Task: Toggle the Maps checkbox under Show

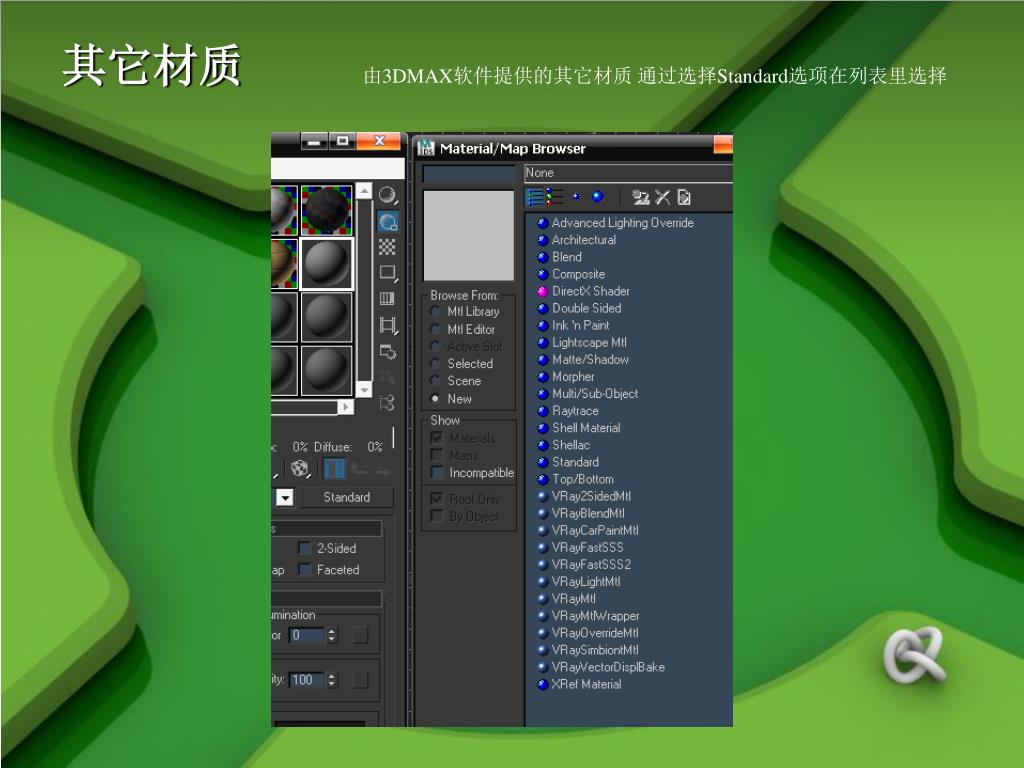Action: coord(437,455)
